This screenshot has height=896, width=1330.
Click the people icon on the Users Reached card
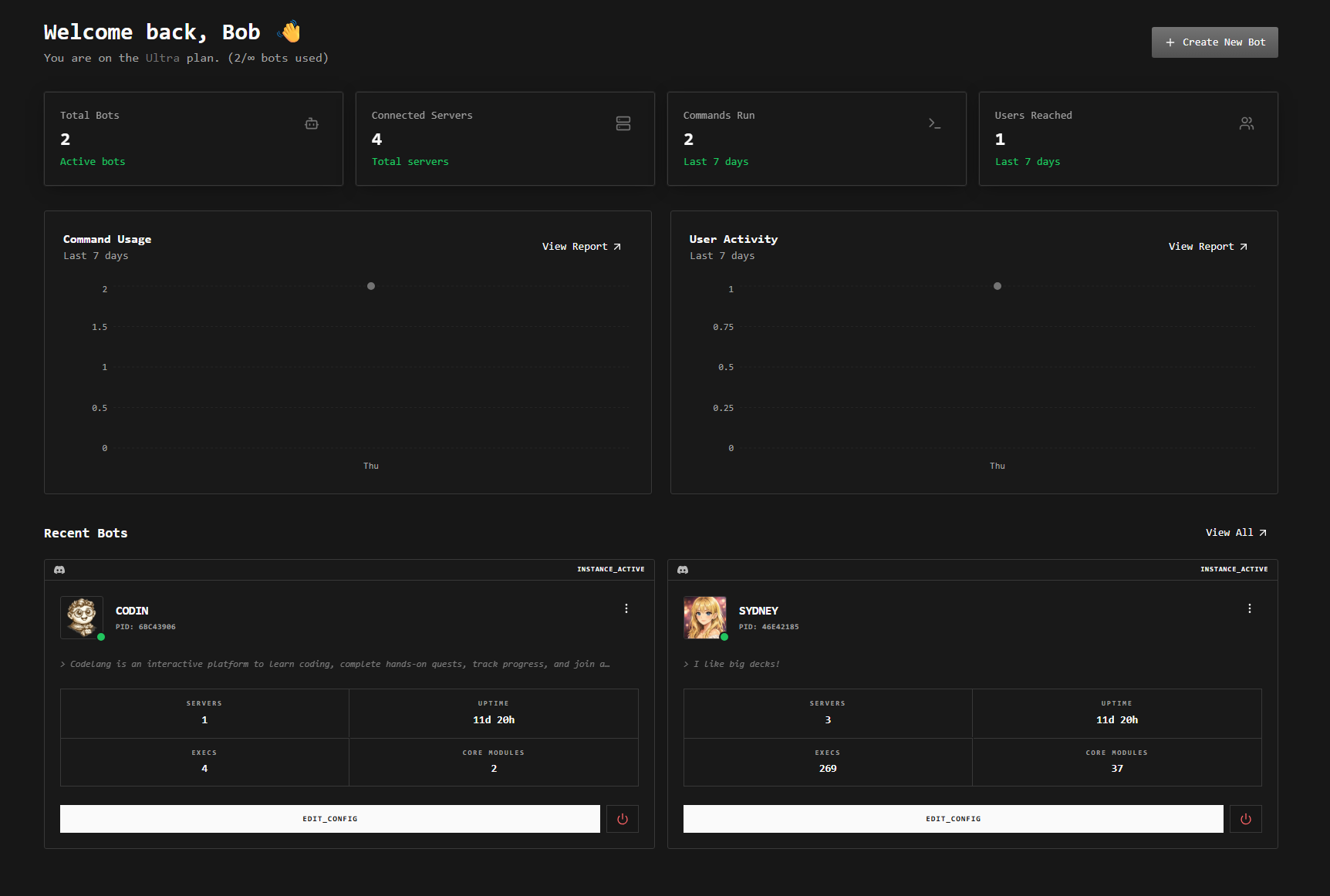1247,123
